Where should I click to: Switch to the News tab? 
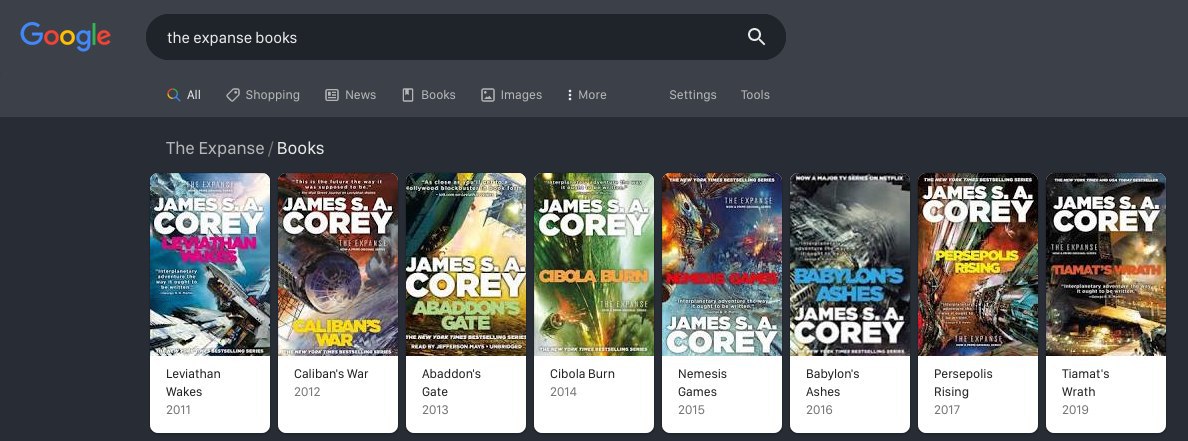point(351,95)
